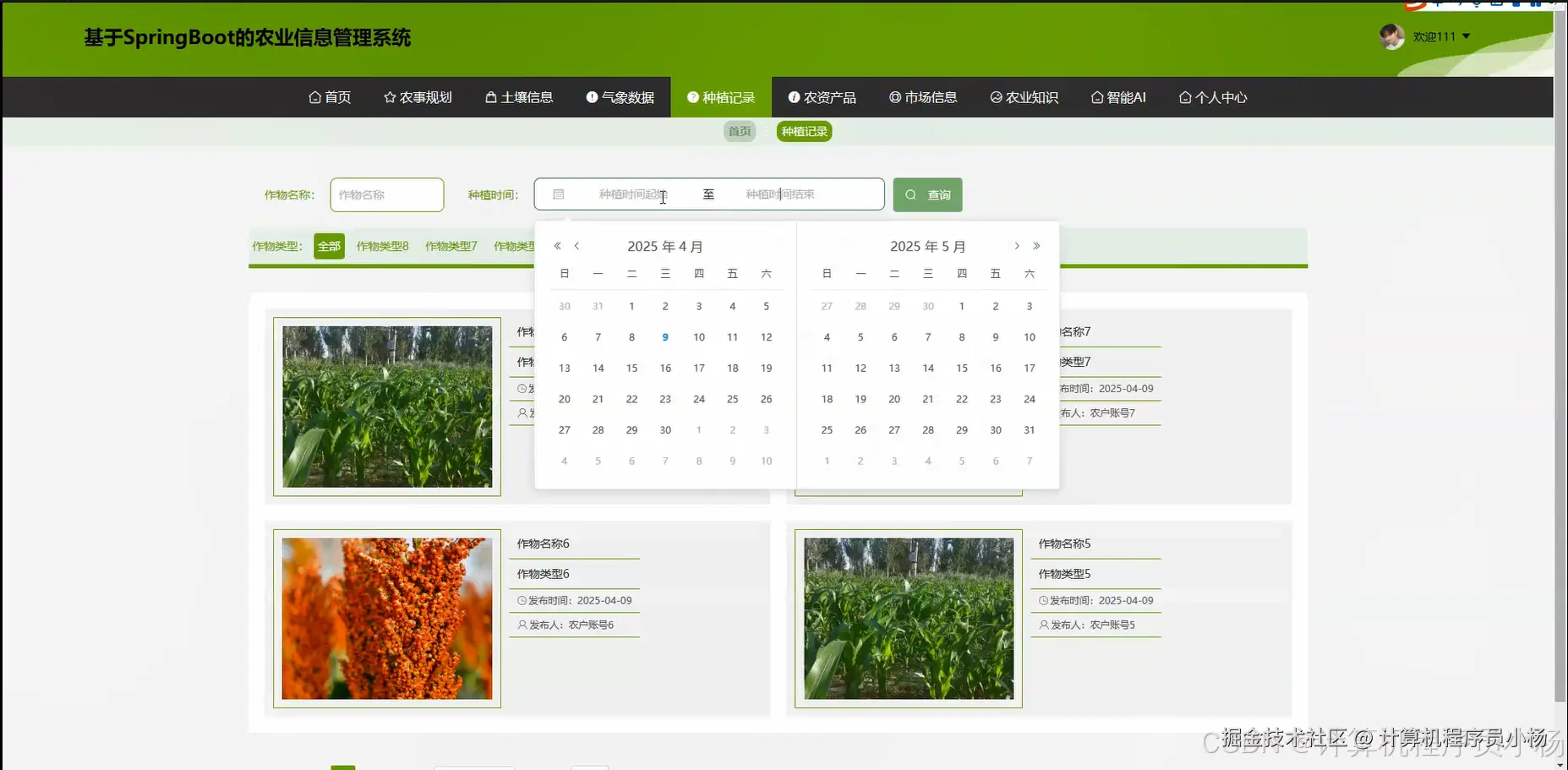This screenshot has width=1568, height=770.
Task: Pick April 12 in the calendar
Action: click(x=766, y=337)
